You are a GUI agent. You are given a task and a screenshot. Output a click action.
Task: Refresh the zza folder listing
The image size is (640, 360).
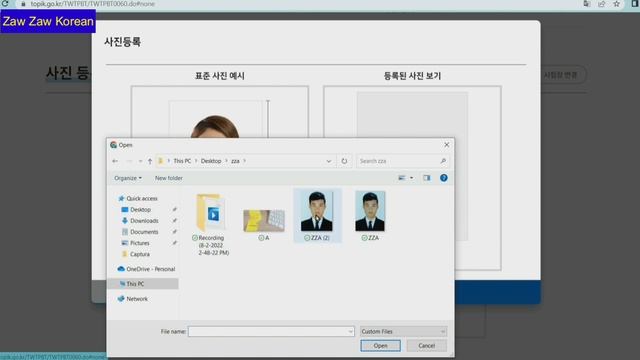pyautogui.click(x=344, y=161)
